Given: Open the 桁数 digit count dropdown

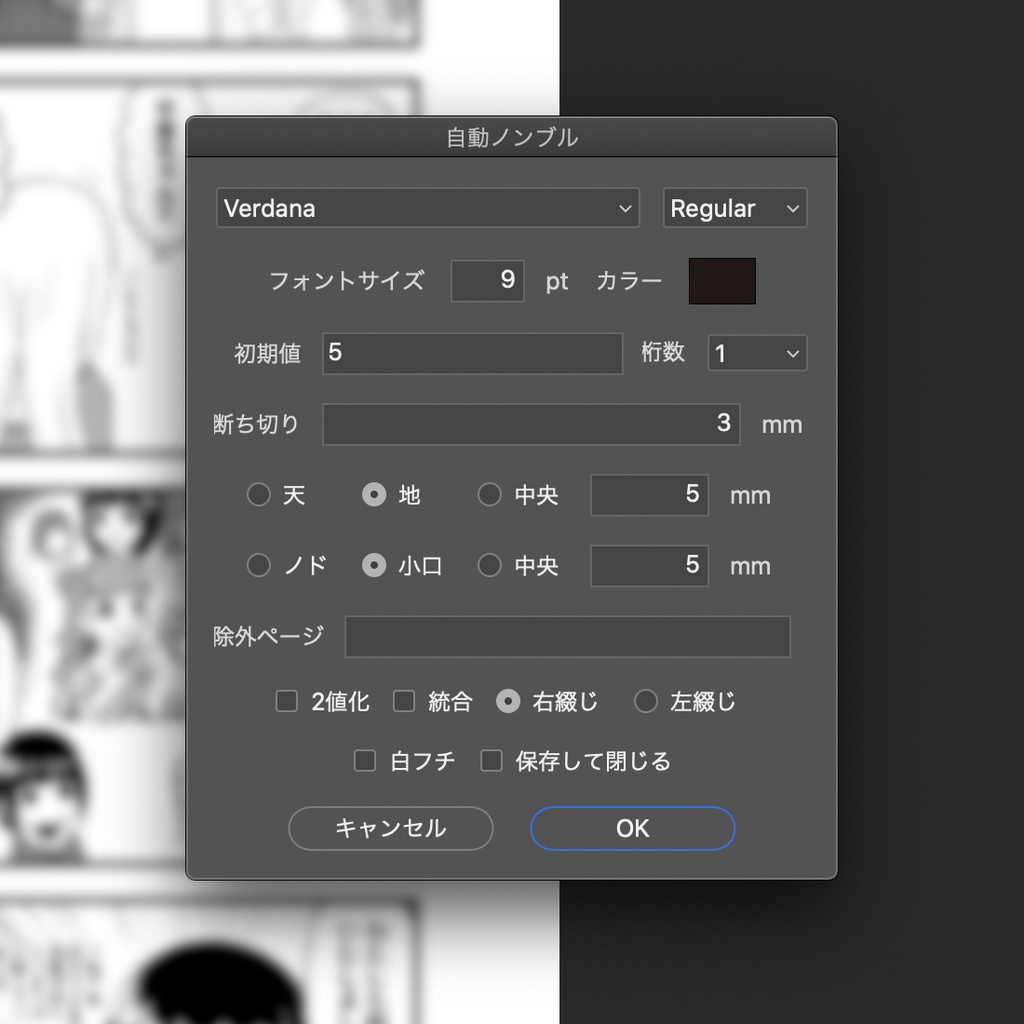Looking at the screenshot, I should (x=757, y=353).
